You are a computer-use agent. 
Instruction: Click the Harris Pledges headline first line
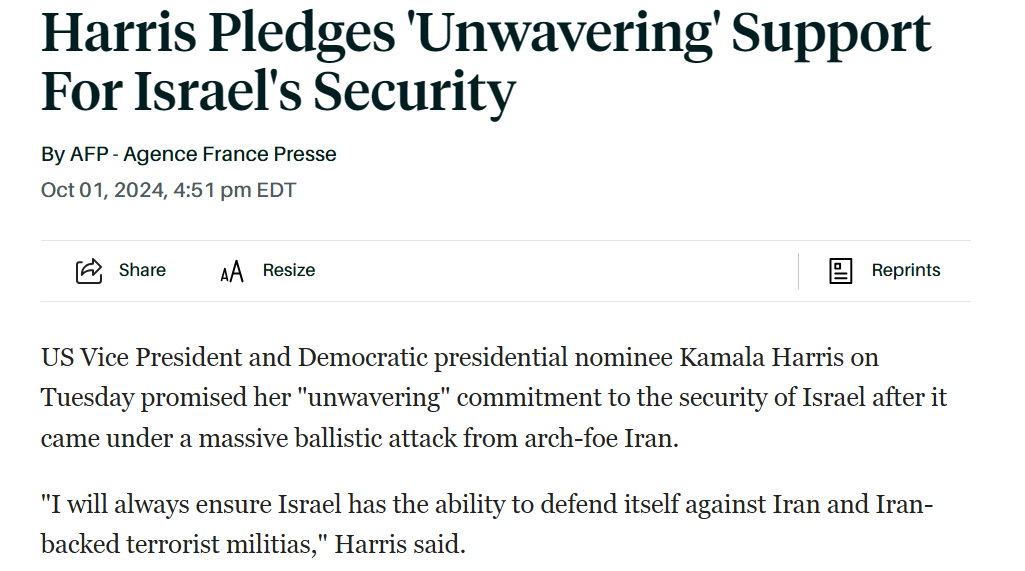(x=486, y=33)
